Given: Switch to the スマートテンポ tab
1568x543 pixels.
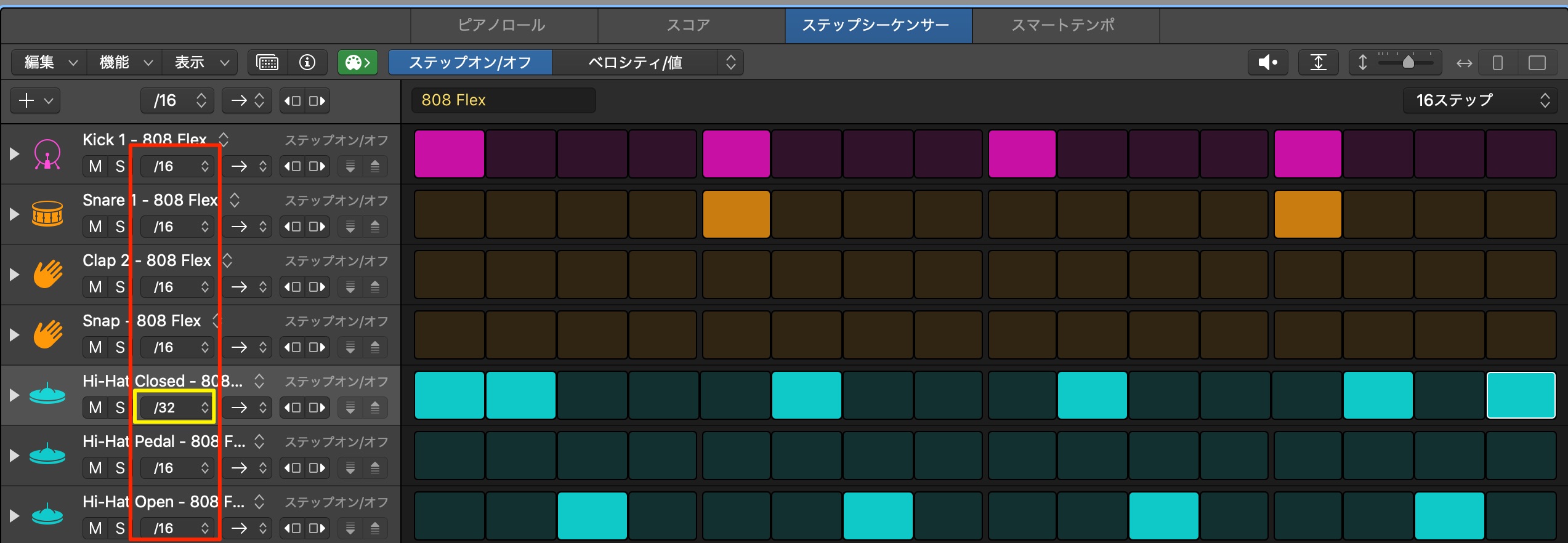Looking at the screenshot, I should tap(1065, 25).
